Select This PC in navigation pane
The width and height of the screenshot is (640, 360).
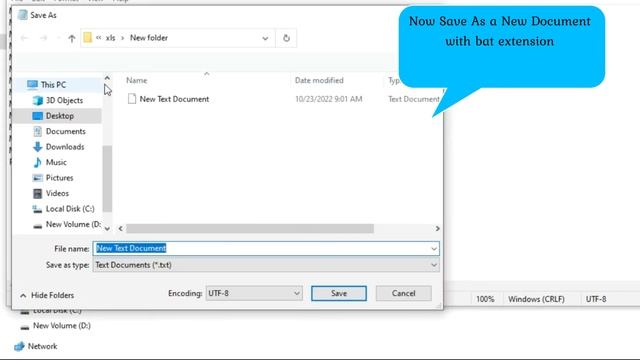click(53, 85)
